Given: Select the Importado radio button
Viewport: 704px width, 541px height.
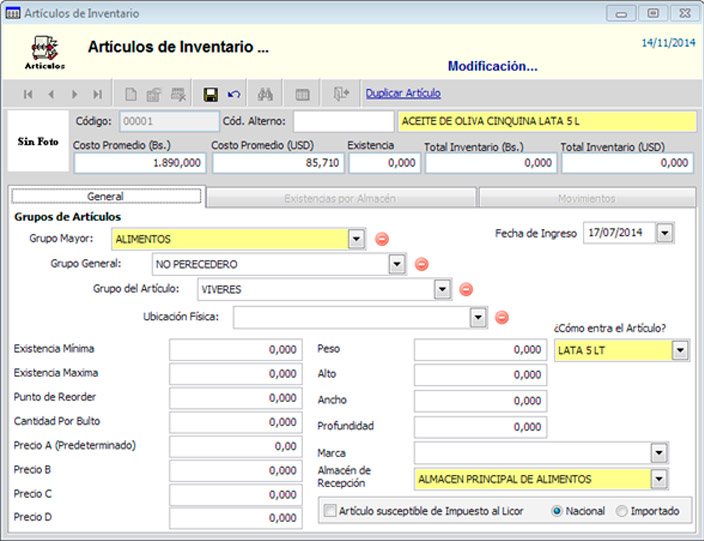Looking at the screenshot, I should (622, 511).
